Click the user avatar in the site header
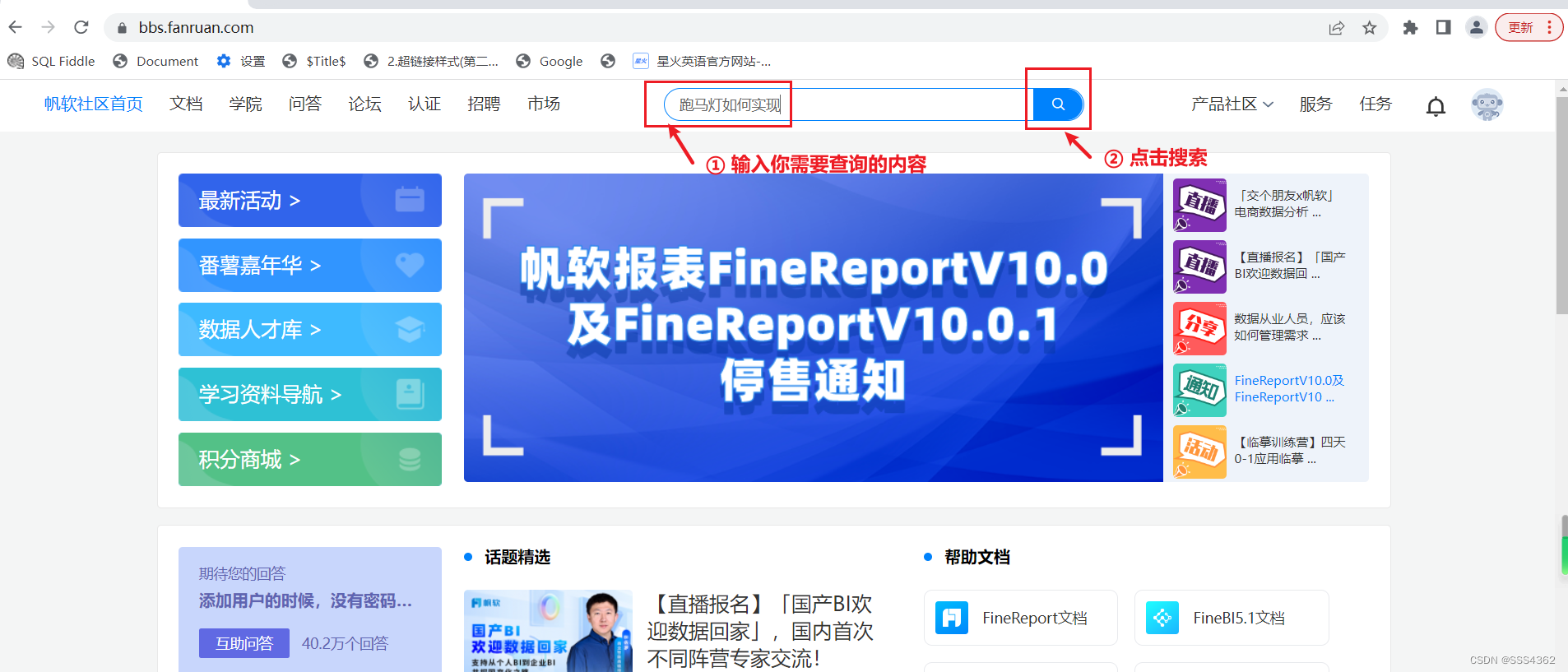This screenshot has height=672, width=1568. (x=1487, y=104)
